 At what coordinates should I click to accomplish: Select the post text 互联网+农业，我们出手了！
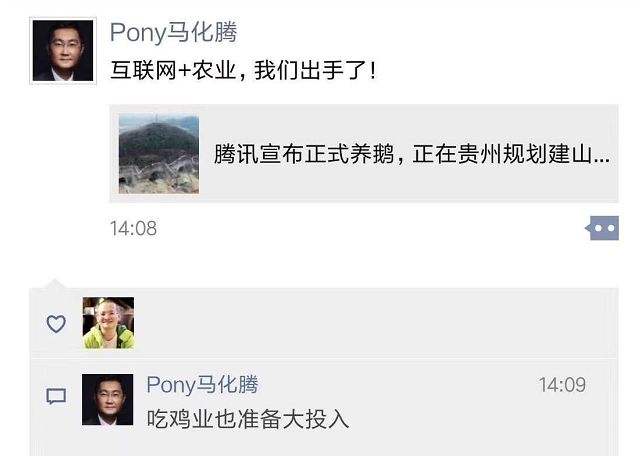pos(244,71)
